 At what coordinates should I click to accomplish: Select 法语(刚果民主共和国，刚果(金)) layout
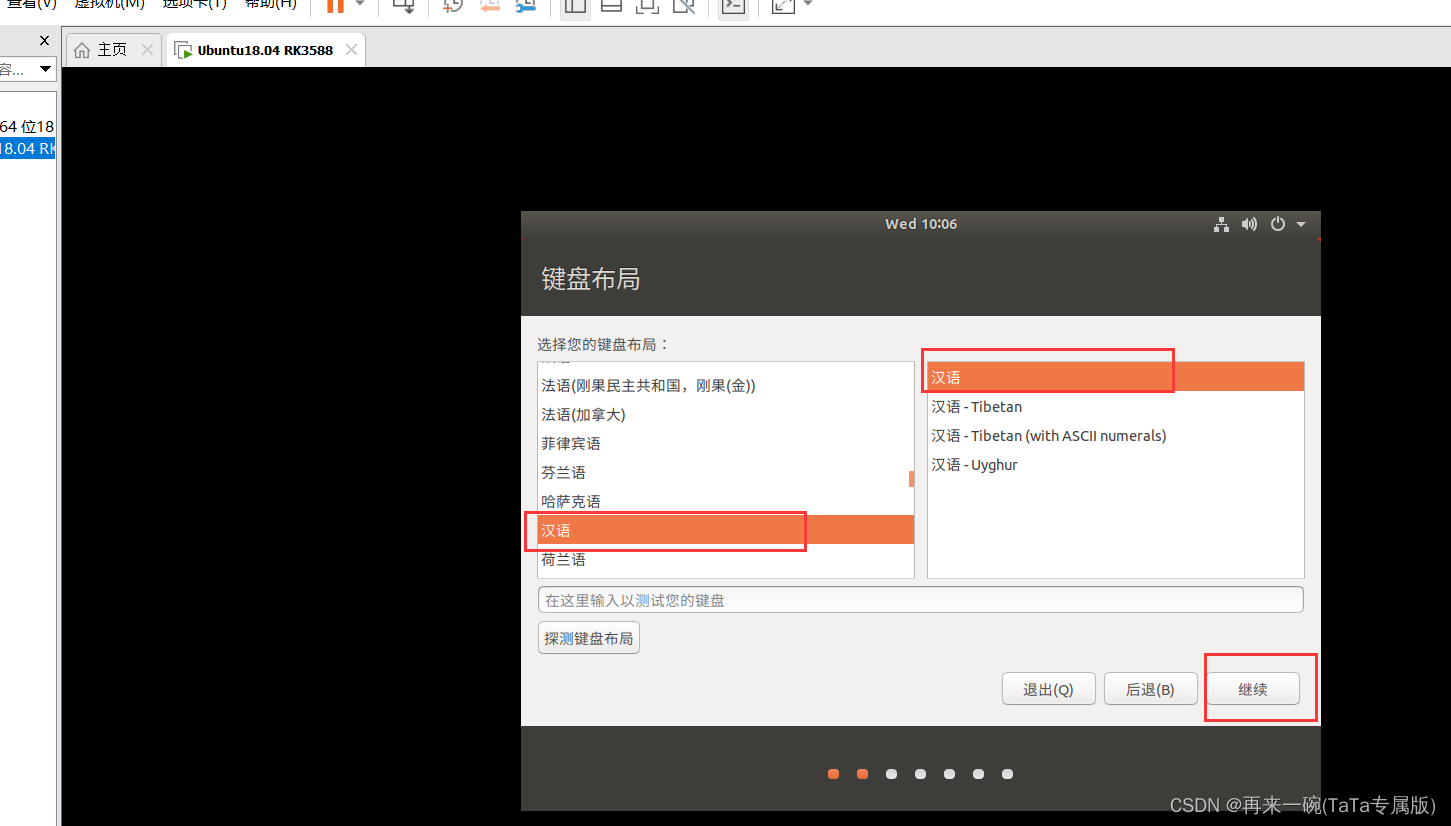pyautogui.click(x=725, y=385)
